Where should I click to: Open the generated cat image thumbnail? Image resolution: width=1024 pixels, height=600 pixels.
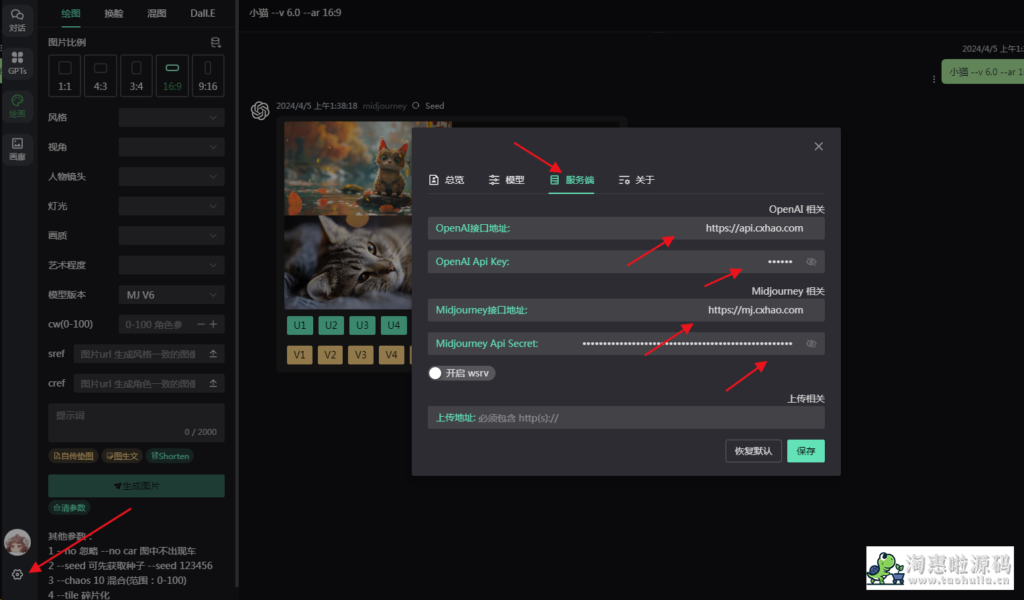coord(349,215)
